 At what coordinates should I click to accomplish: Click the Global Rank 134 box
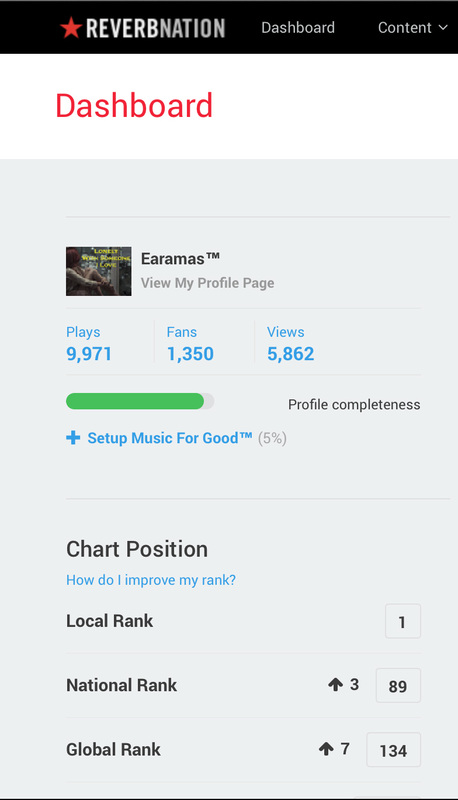tap(394, 749)
